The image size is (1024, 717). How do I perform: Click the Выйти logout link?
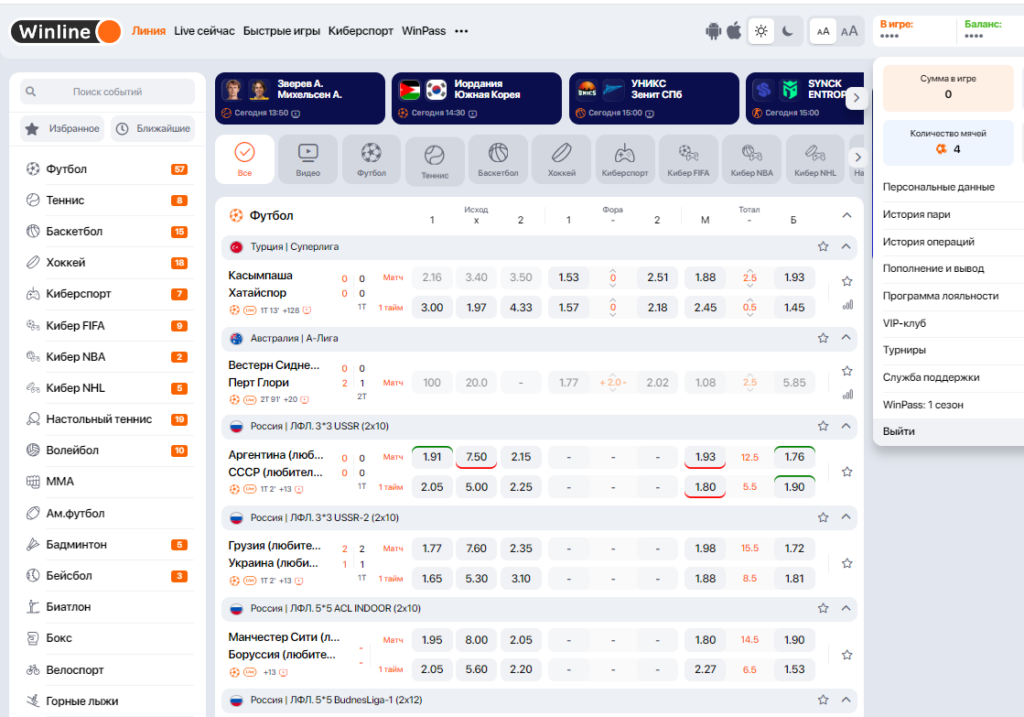point(899,431)
